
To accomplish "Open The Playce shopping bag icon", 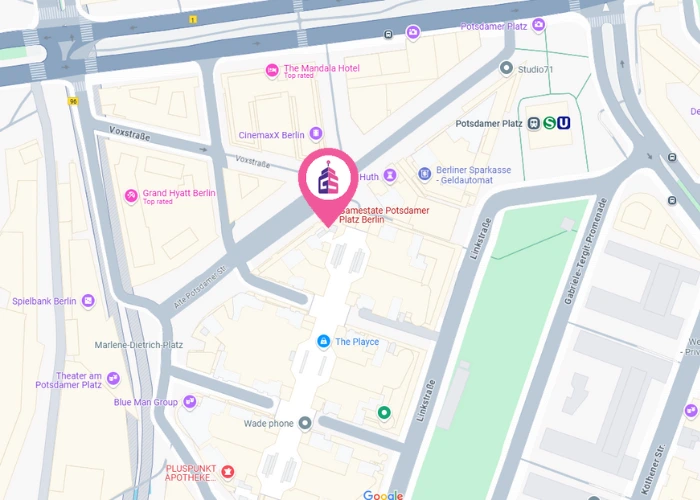I will tap(324, 342).
